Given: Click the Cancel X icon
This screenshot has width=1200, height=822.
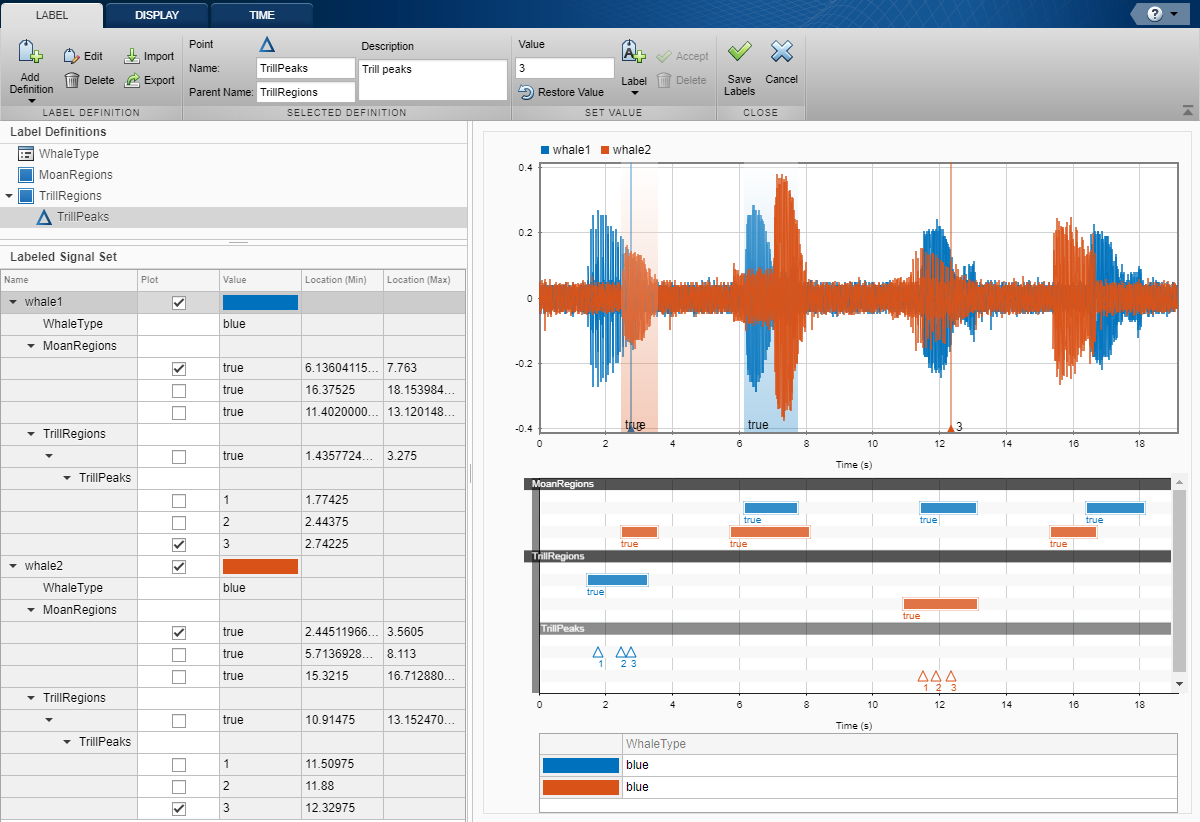Looking at the screenshot, I should click(x=781, y=52).
